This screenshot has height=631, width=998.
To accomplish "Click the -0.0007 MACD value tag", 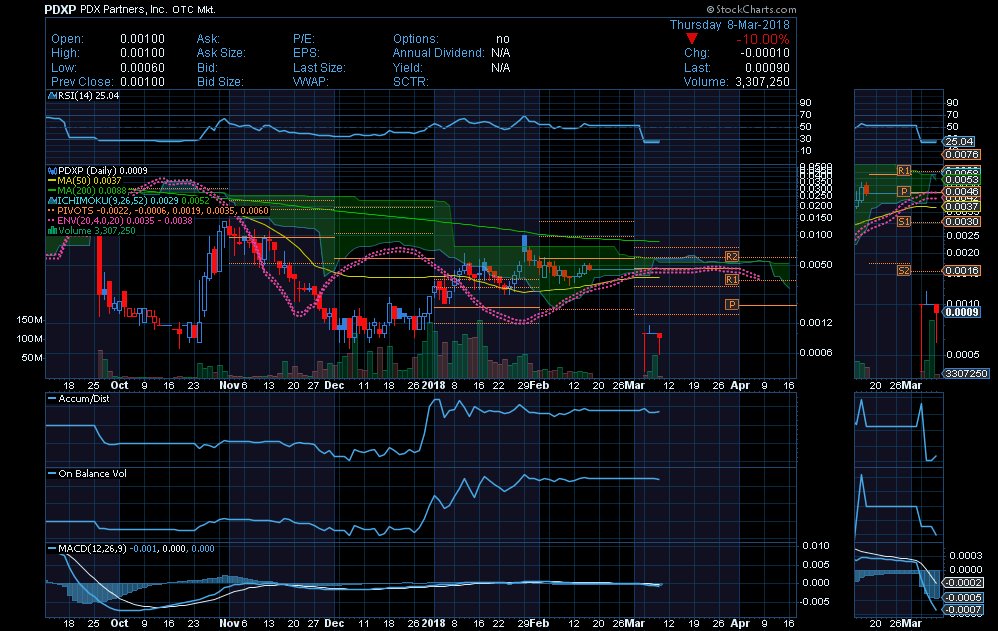I will 963,610.
